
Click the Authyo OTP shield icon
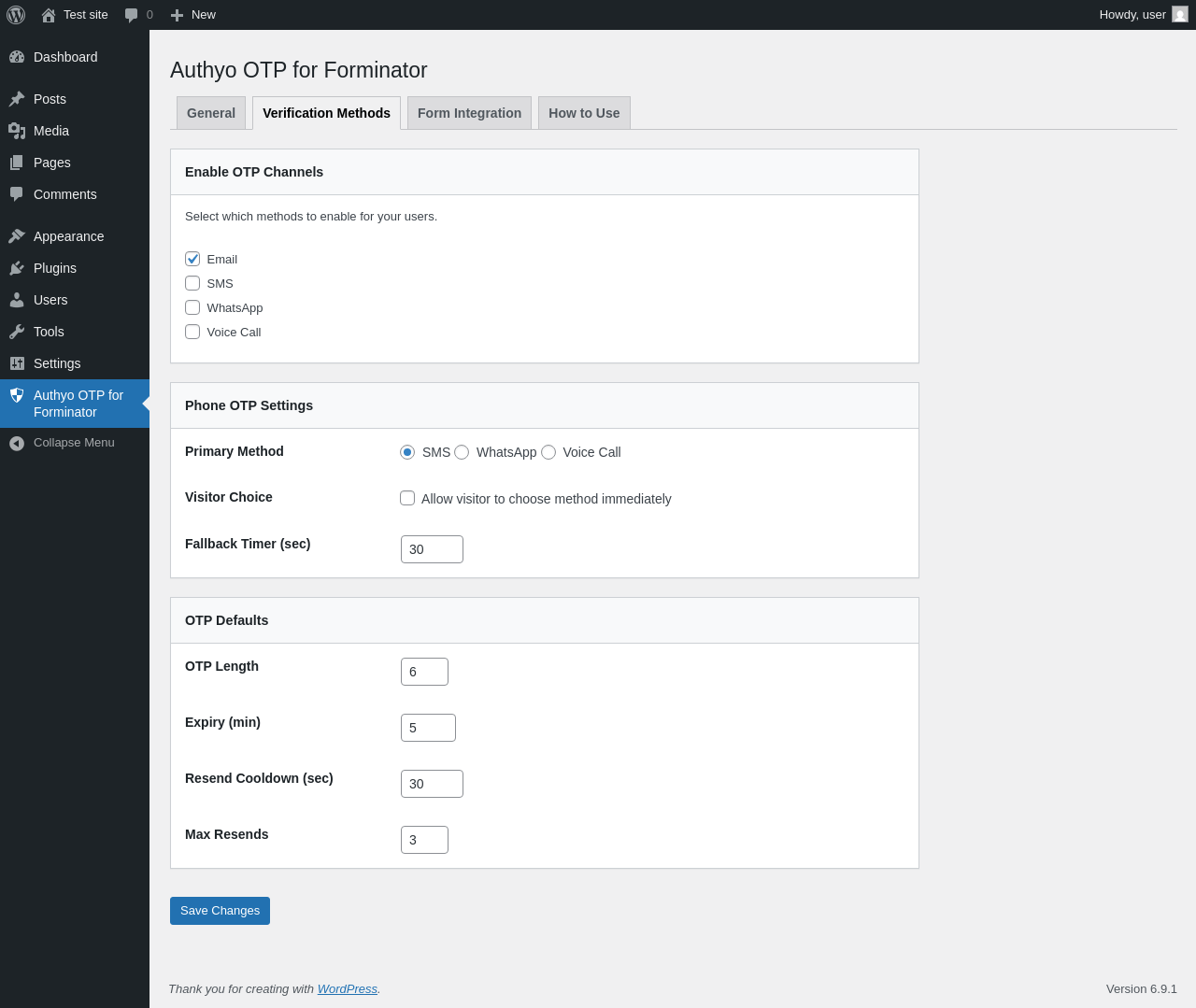17,395
